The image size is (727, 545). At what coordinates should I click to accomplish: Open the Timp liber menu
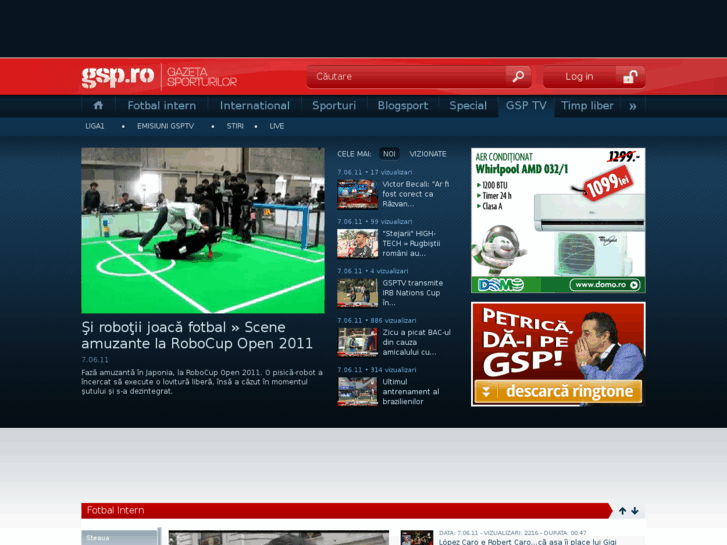587,106
